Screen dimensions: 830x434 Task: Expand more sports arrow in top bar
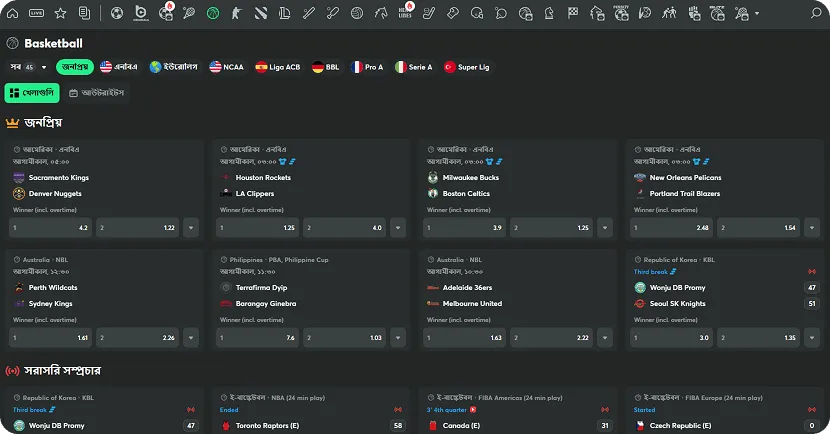coord(757,13)
